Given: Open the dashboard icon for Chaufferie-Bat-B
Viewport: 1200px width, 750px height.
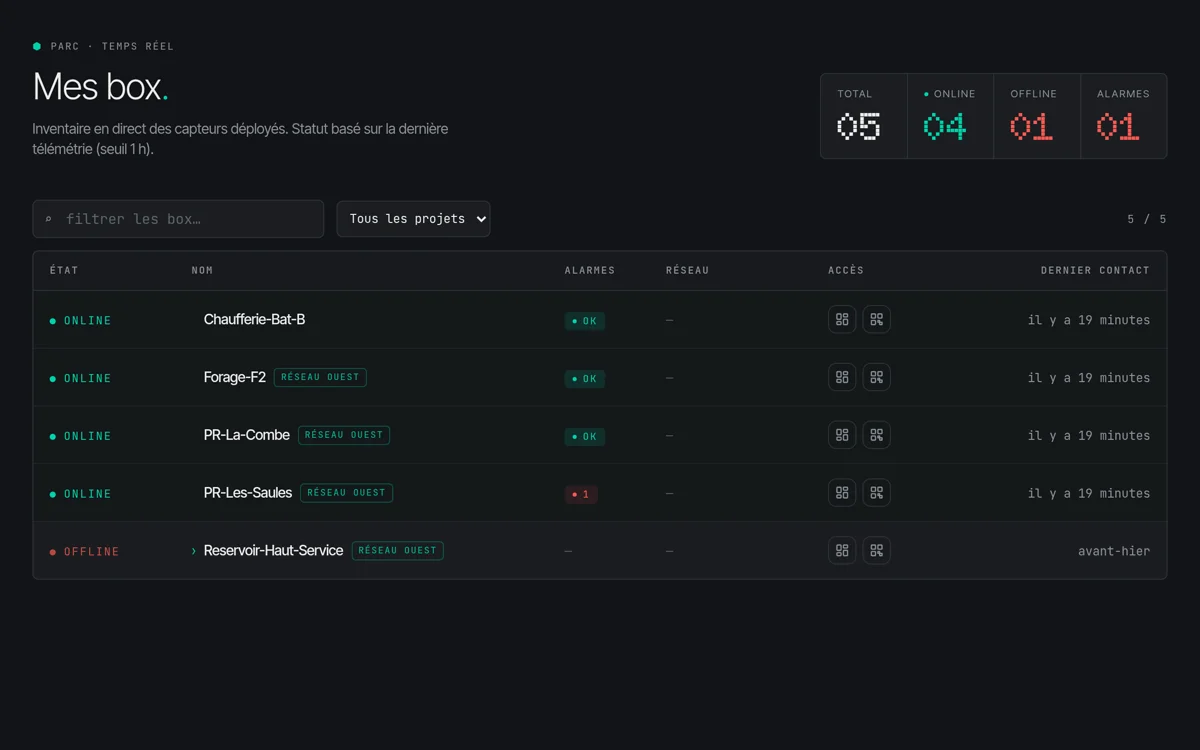Looking at the screenshot, I should point(842,320).
